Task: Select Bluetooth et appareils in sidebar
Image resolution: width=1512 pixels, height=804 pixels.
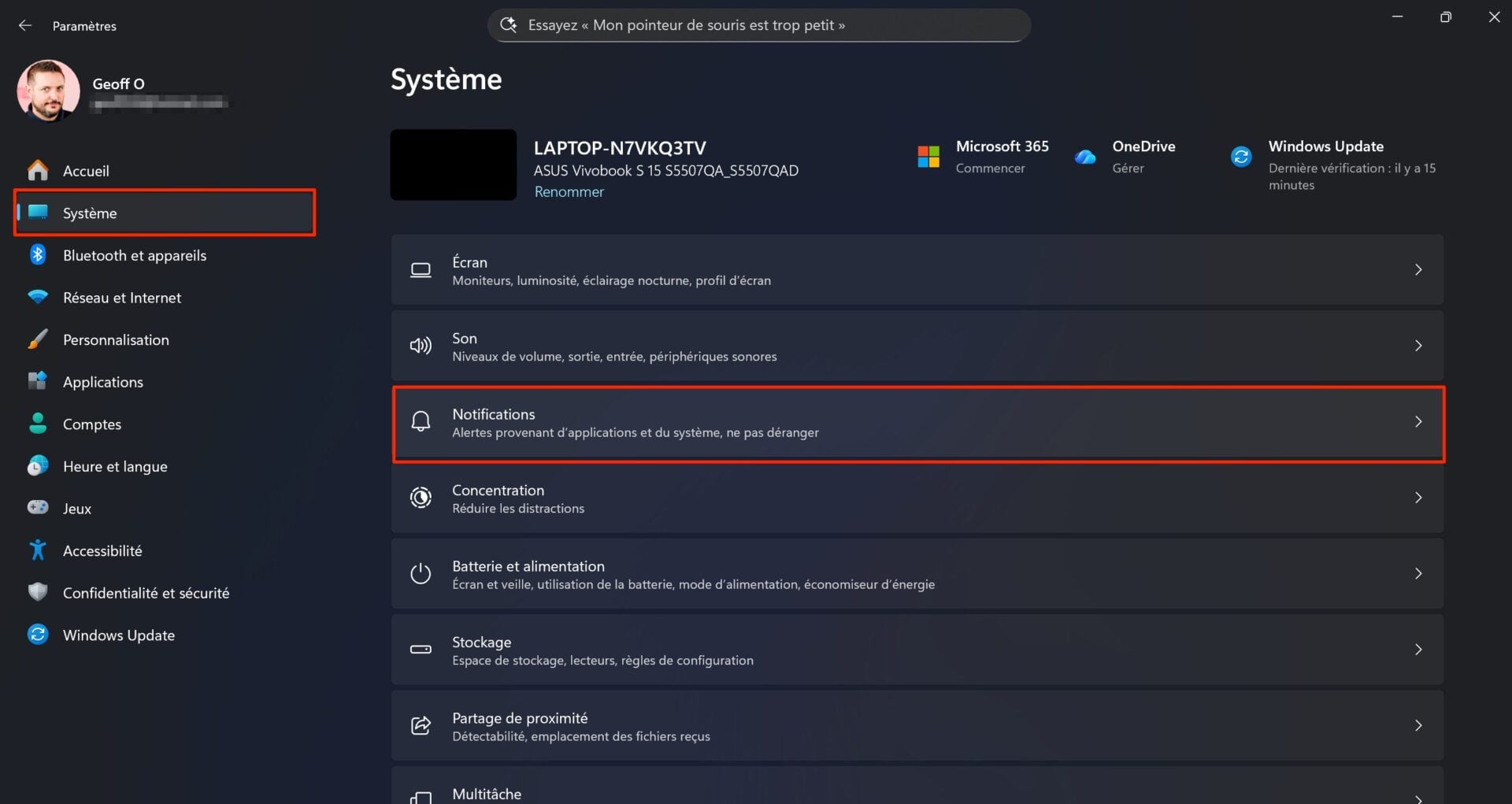Action: tap(165, 254)
